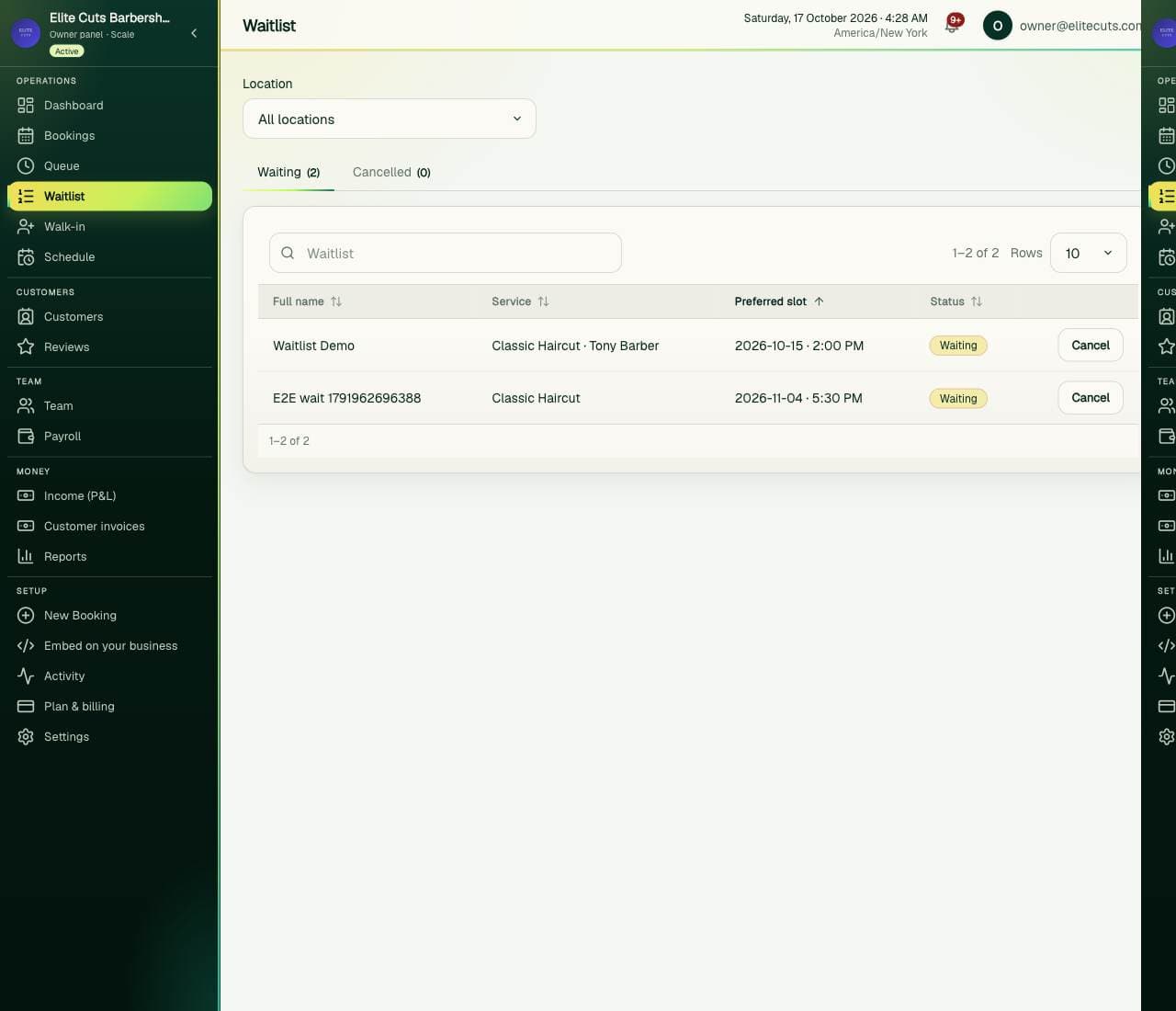The width and height of the screenshot is (1176, 1011).
Task: Open the Rows per page dropdown
Action: click(1088, 253)
